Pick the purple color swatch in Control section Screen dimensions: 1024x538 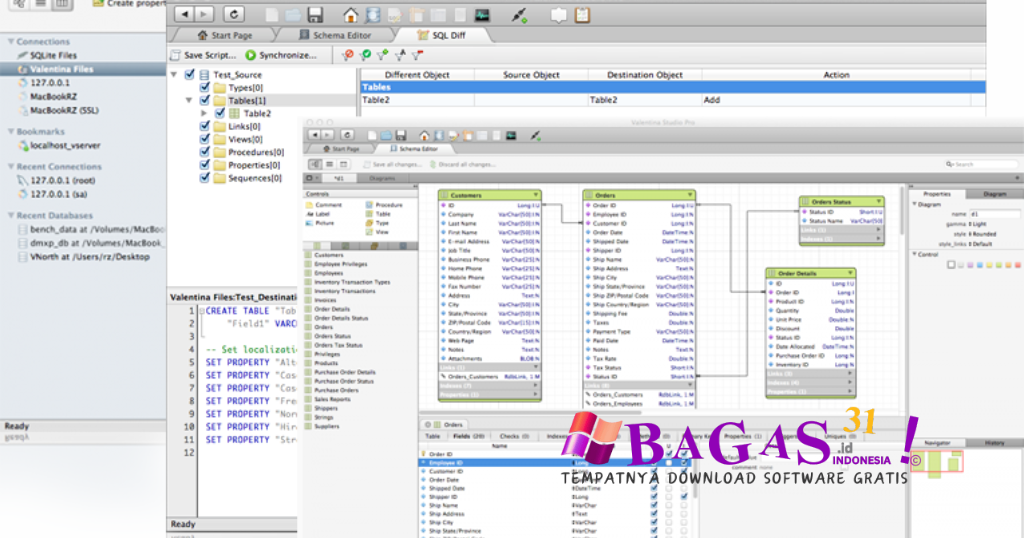click(x=970, y=265)
